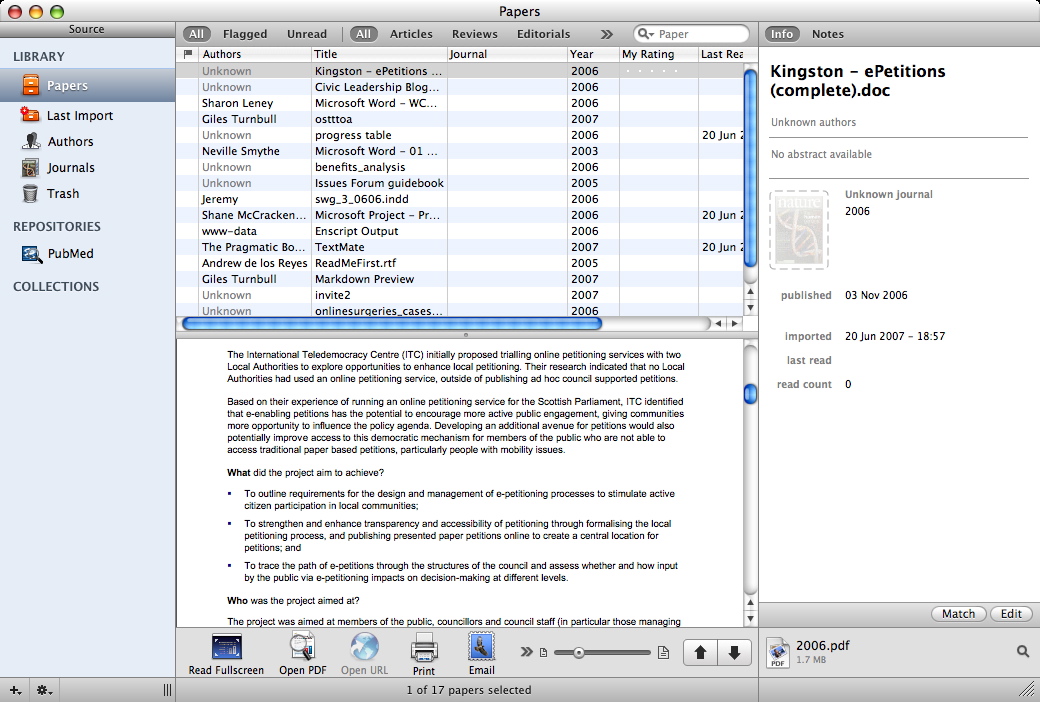Click the list scroll-right arrow

click(x=734, y=324)
